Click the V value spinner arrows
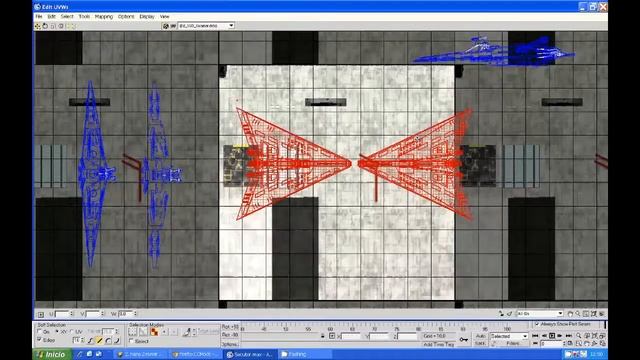Screen dimensions: 640x360 click(x=103, y=314)
